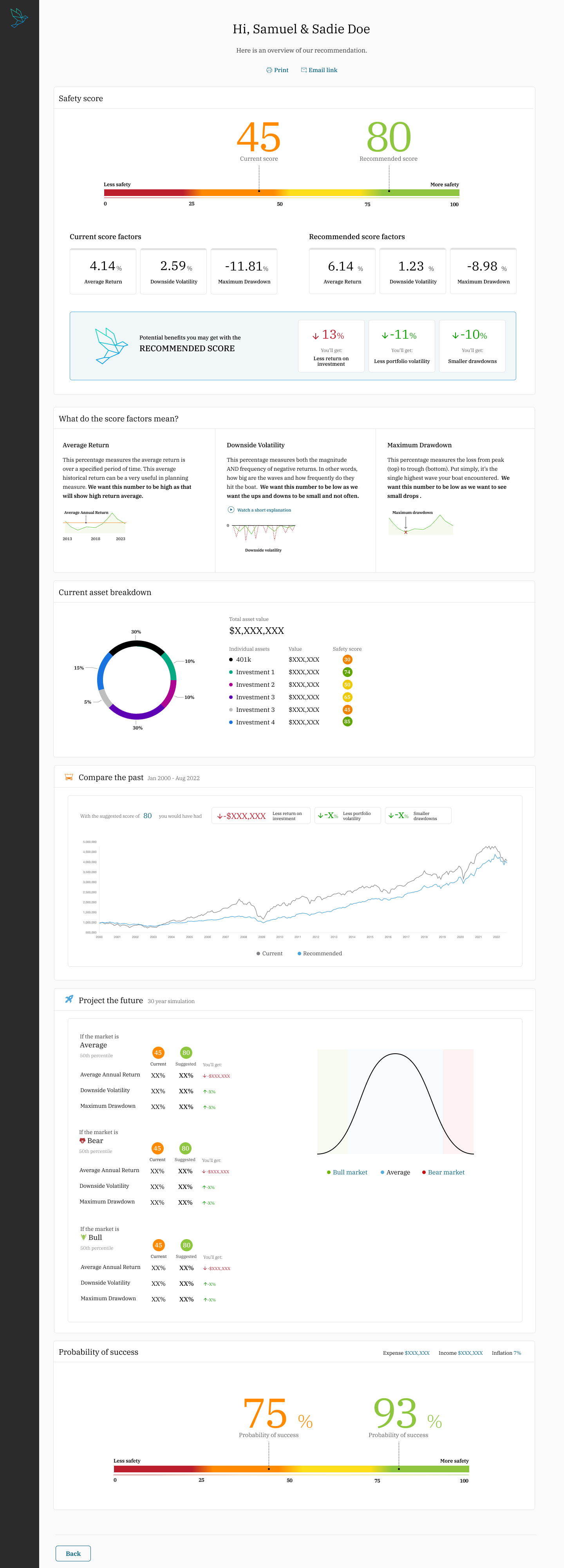The image size is (564, 1568).
Task: Click the Safety score gradient bar
Action: click(x=282, y=193)
